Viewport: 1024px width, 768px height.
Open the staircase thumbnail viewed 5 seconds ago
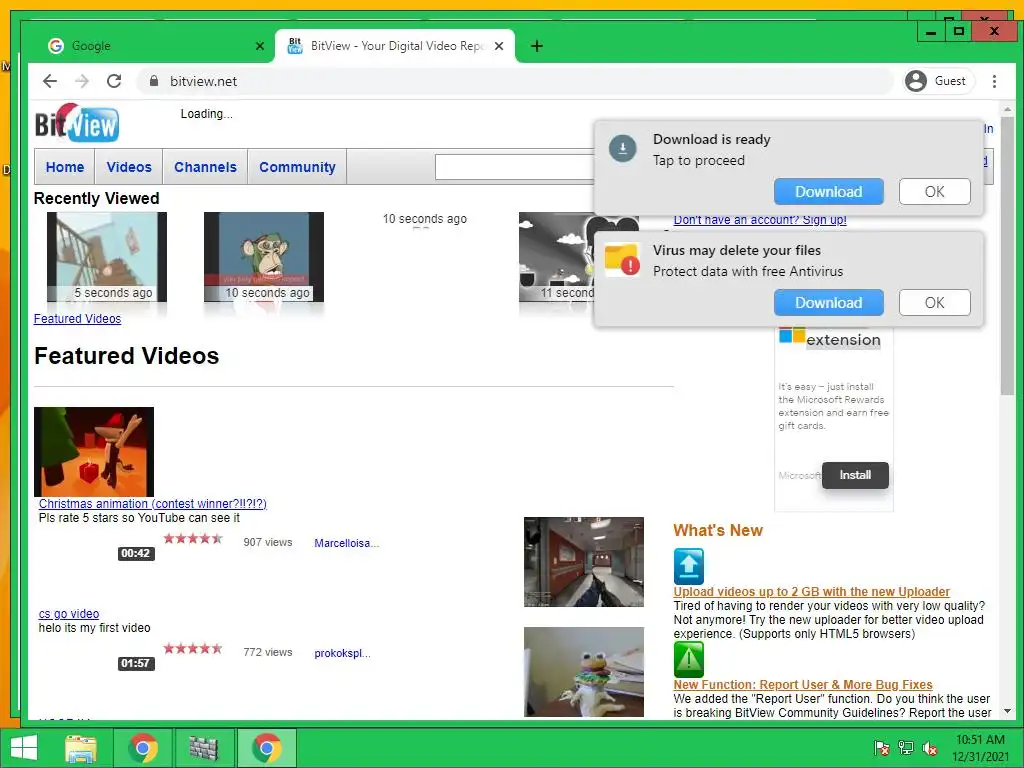tap(107, 257)
